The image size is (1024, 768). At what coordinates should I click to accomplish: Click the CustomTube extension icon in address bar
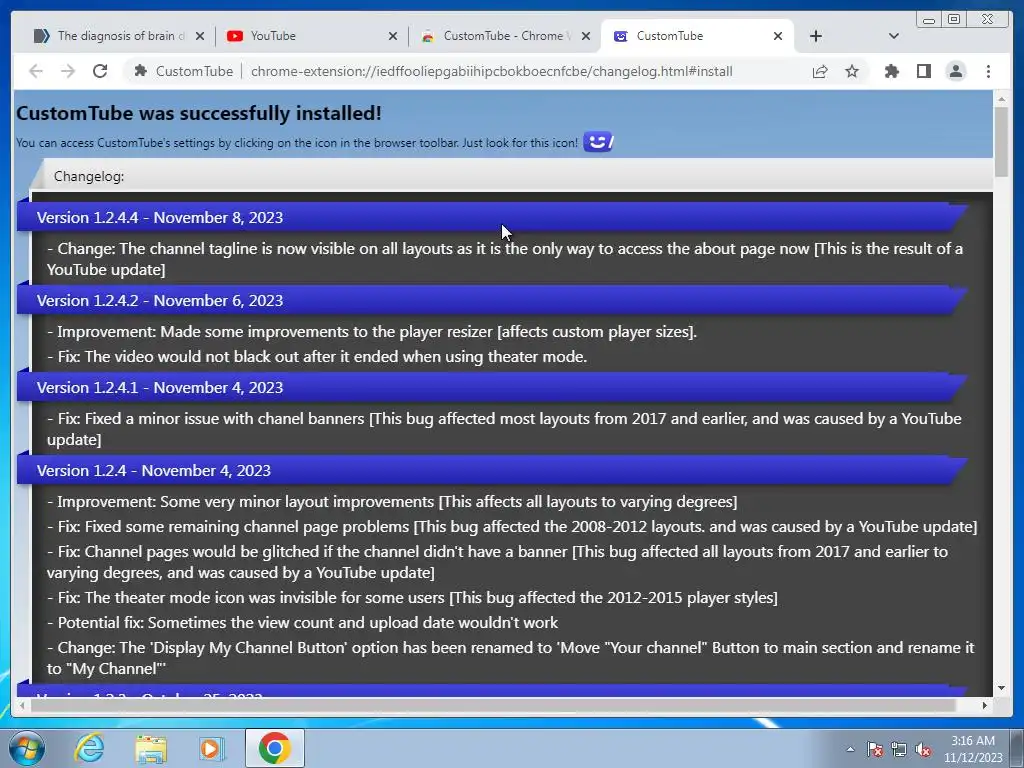point(140,71)
